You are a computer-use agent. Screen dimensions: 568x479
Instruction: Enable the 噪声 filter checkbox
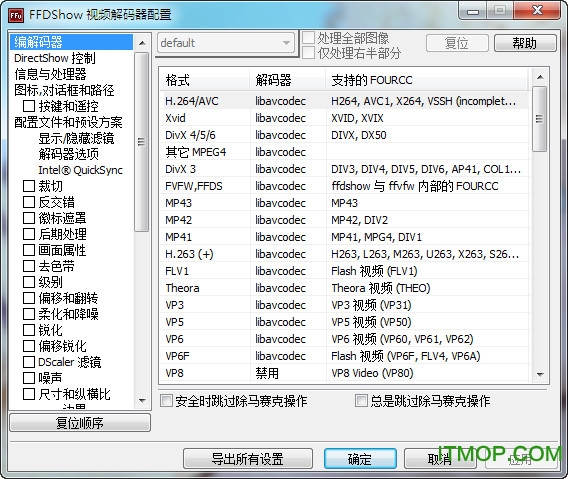tap(29, 378)
